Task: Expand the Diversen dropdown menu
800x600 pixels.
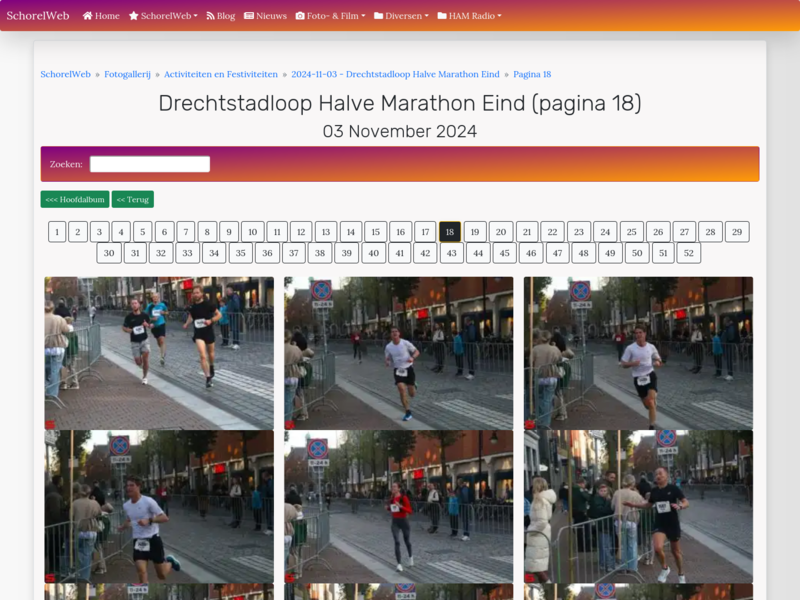Action: coord(402,16)
